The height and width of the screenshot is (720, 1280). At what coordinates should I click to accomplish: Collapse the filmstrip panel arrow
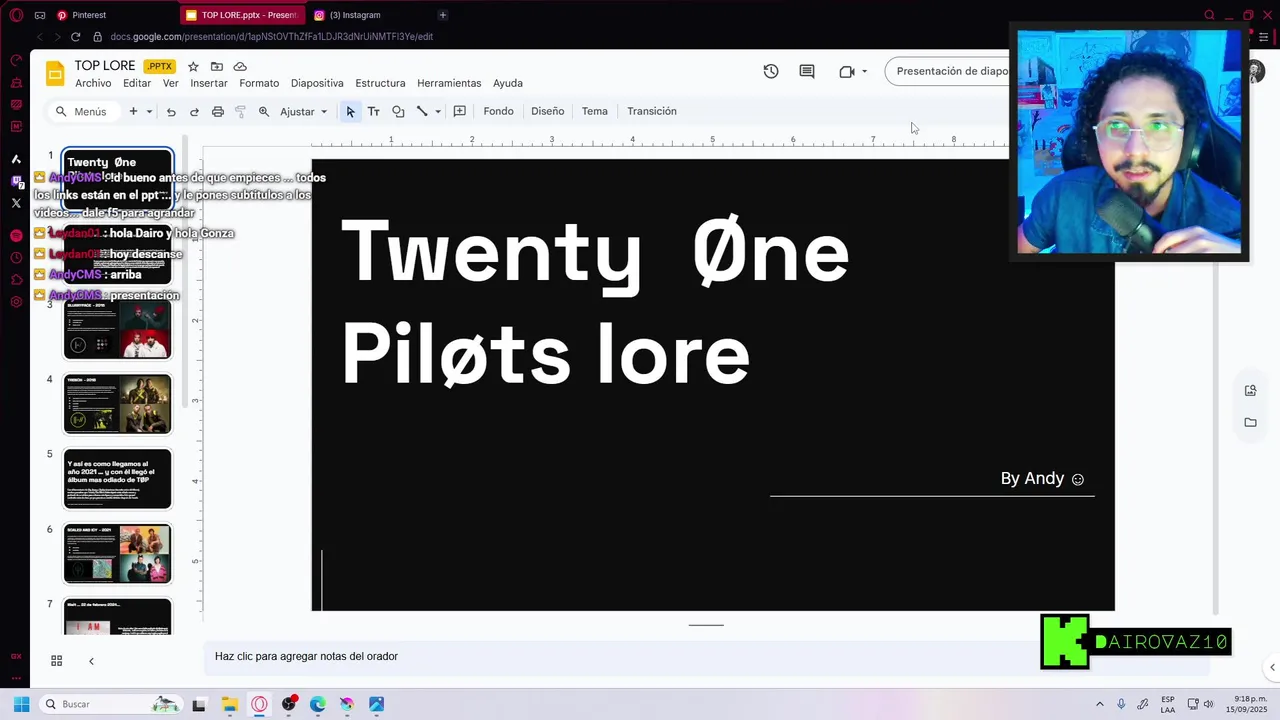point(91,661)
